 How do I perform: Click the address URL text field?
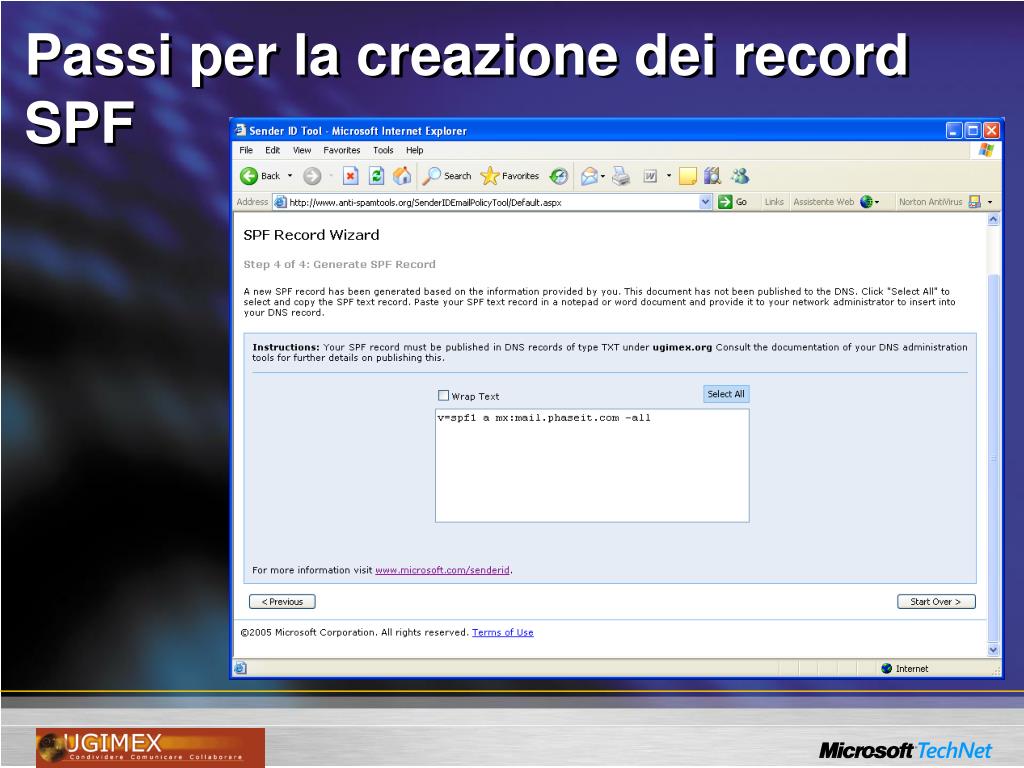point(493,202)
